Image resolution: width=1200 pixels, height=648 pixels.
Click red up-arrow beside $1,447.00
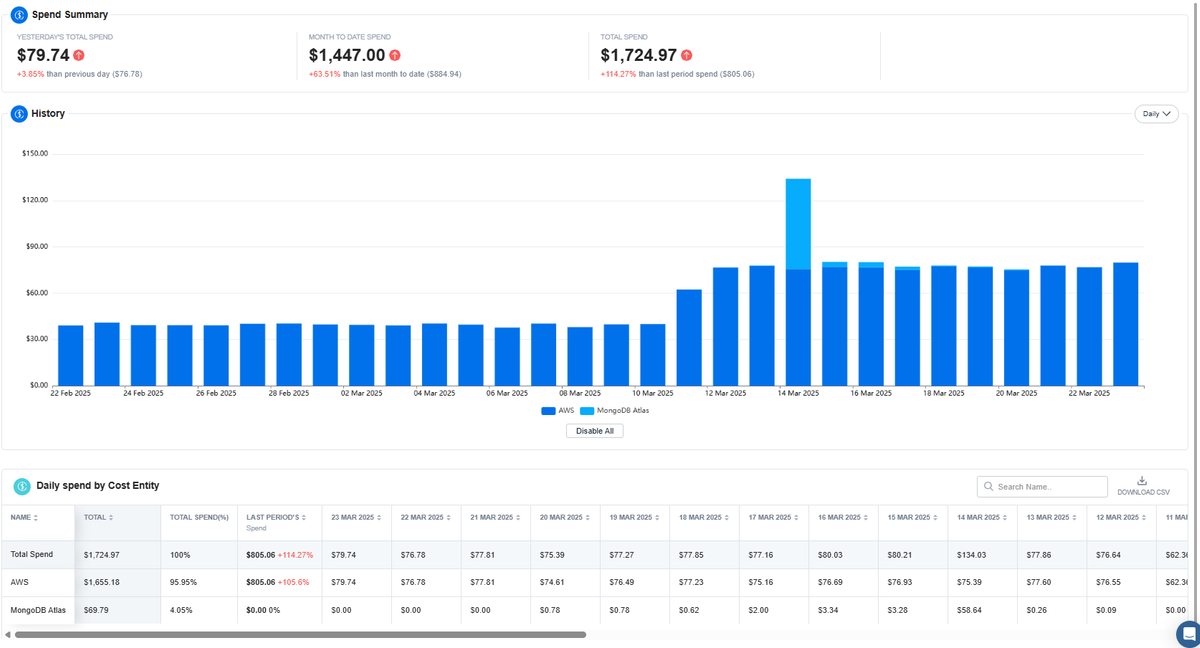point(395,56)
